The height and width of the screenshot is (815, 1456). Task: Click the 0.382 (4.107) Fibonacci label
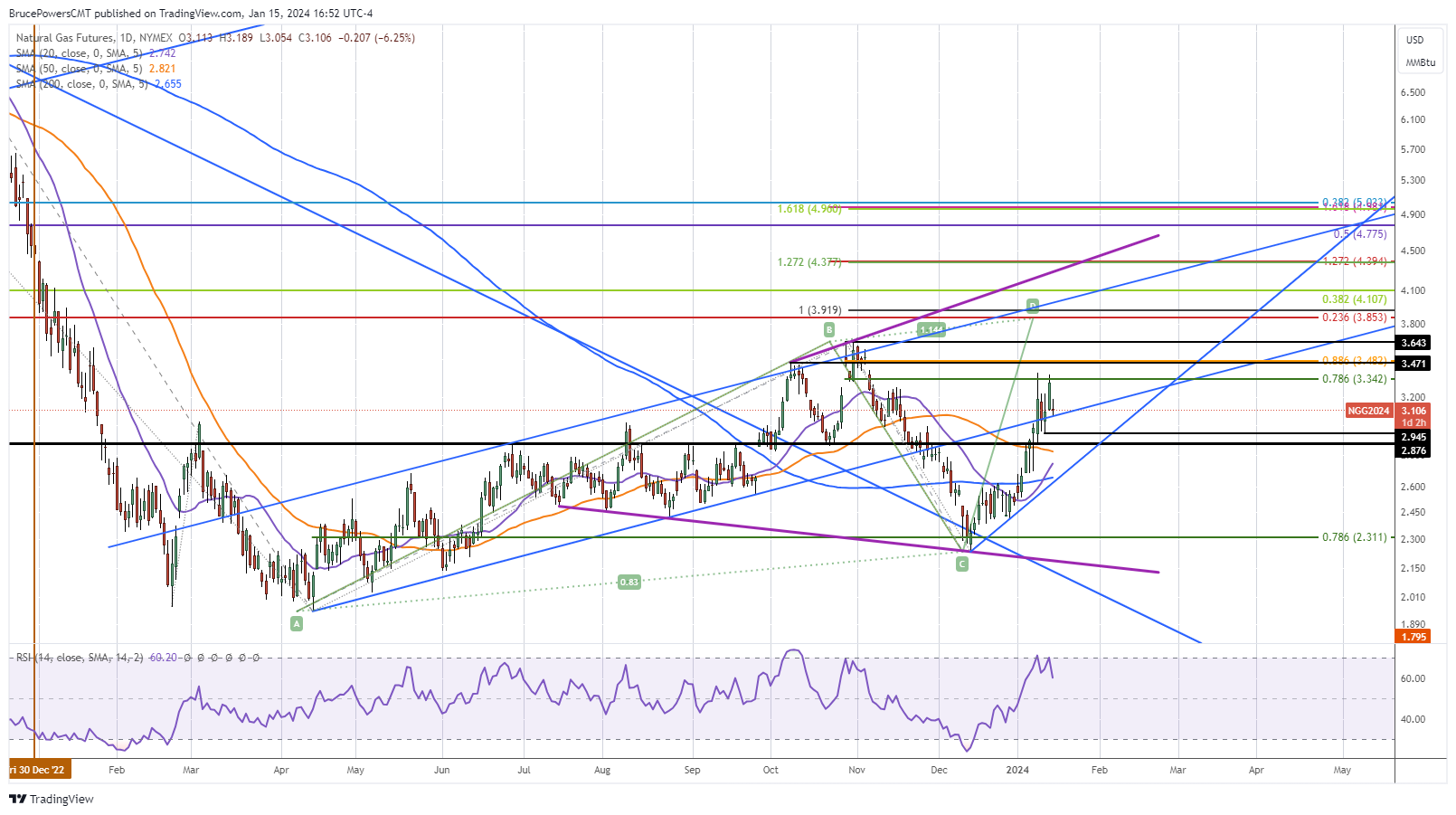pos(1354,299)
